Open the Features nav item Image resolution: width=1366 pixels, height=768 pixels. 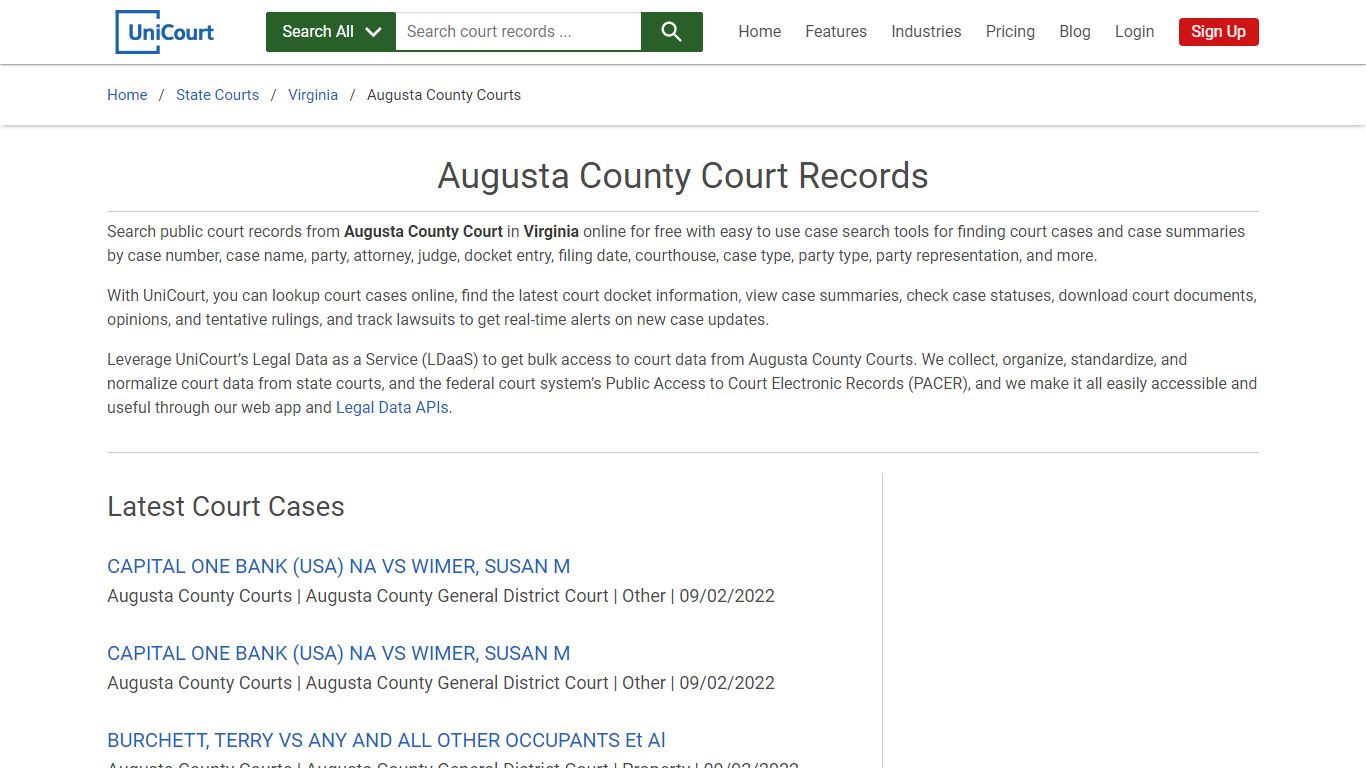point(836,32)
